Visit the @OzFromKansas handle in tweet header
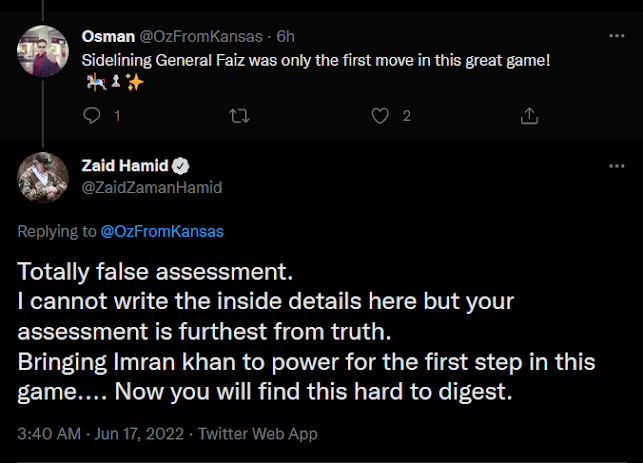643x463 pixels. (198, 36)
